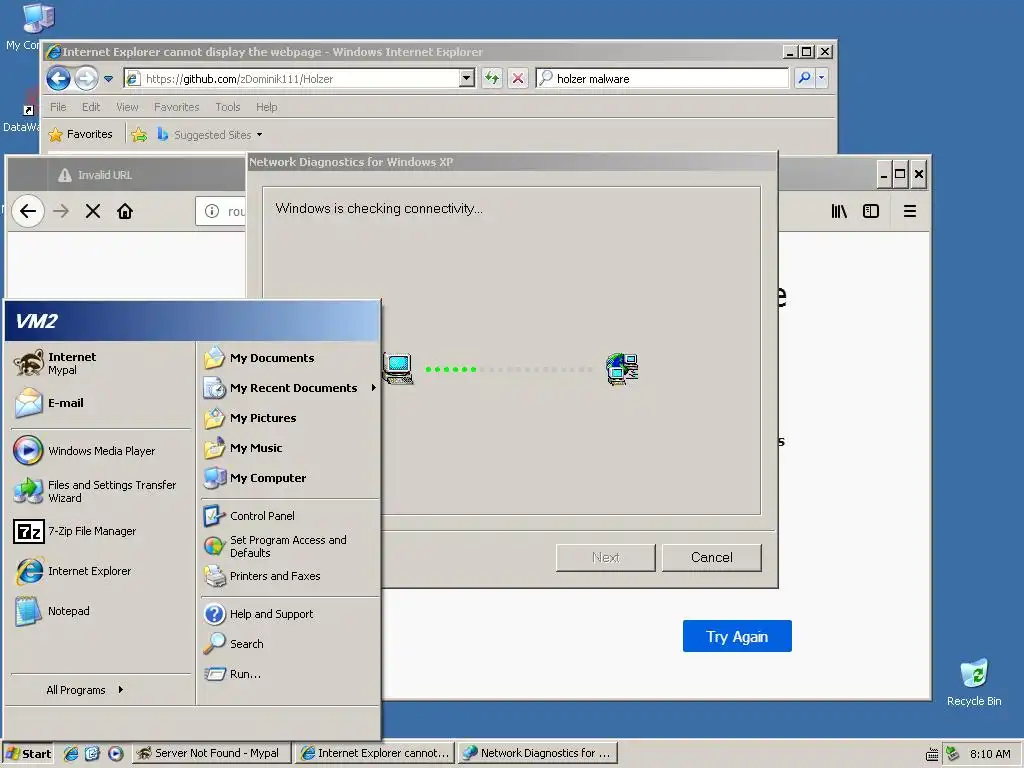
Task: Open Favorites menu in Internet Explorer
Action: pyautogui.click(x=176, y=107)
